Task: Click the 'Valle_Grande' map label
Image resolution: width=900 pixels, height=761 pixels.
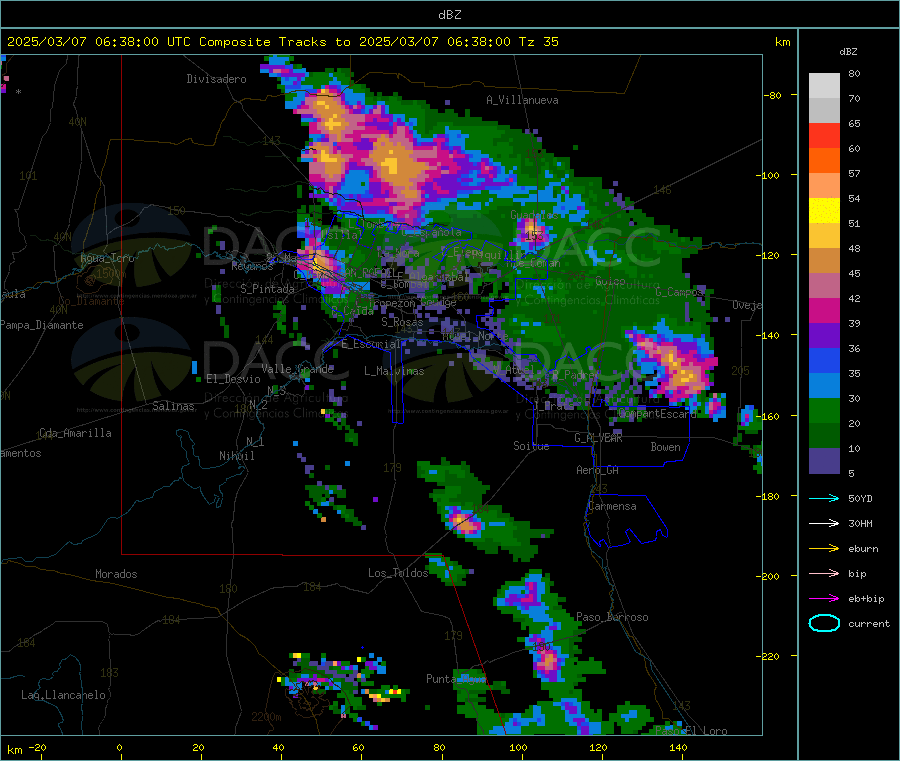Action: pos(297,369)
